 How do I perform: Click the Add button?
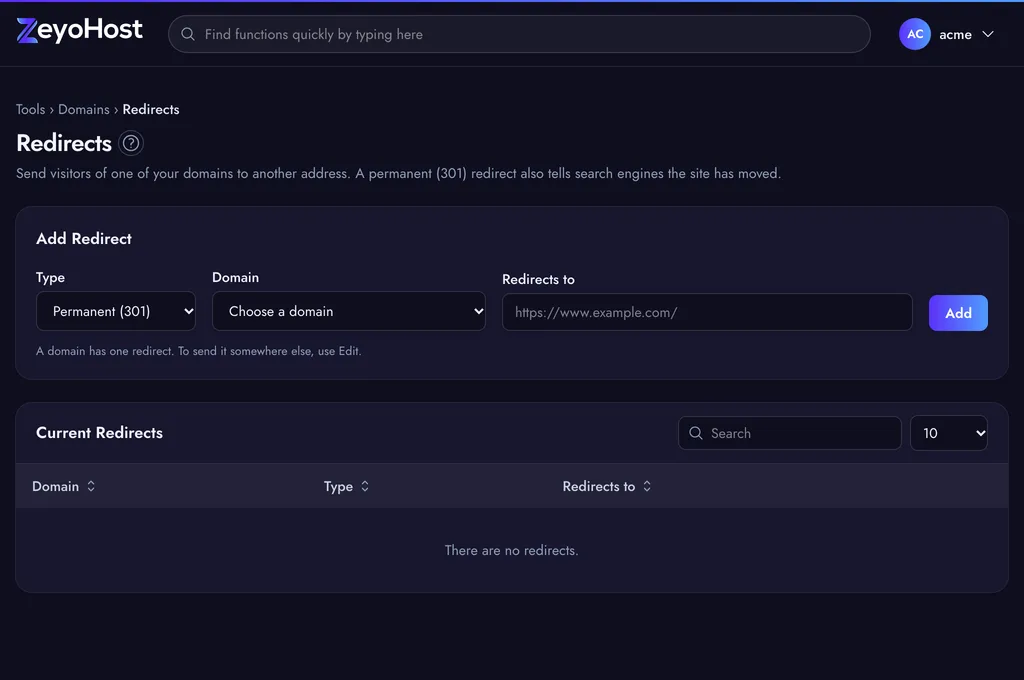coord(958,313)
